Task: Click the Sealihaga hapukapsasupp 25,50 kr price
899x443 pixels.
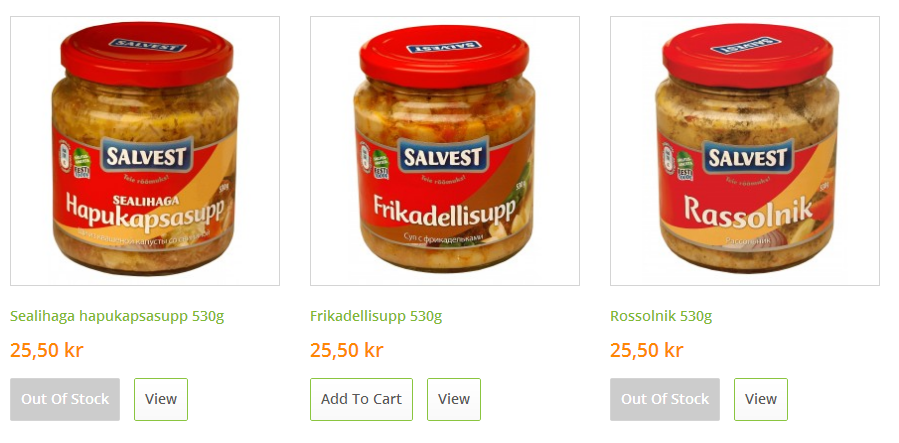Action: coord(46,350)
